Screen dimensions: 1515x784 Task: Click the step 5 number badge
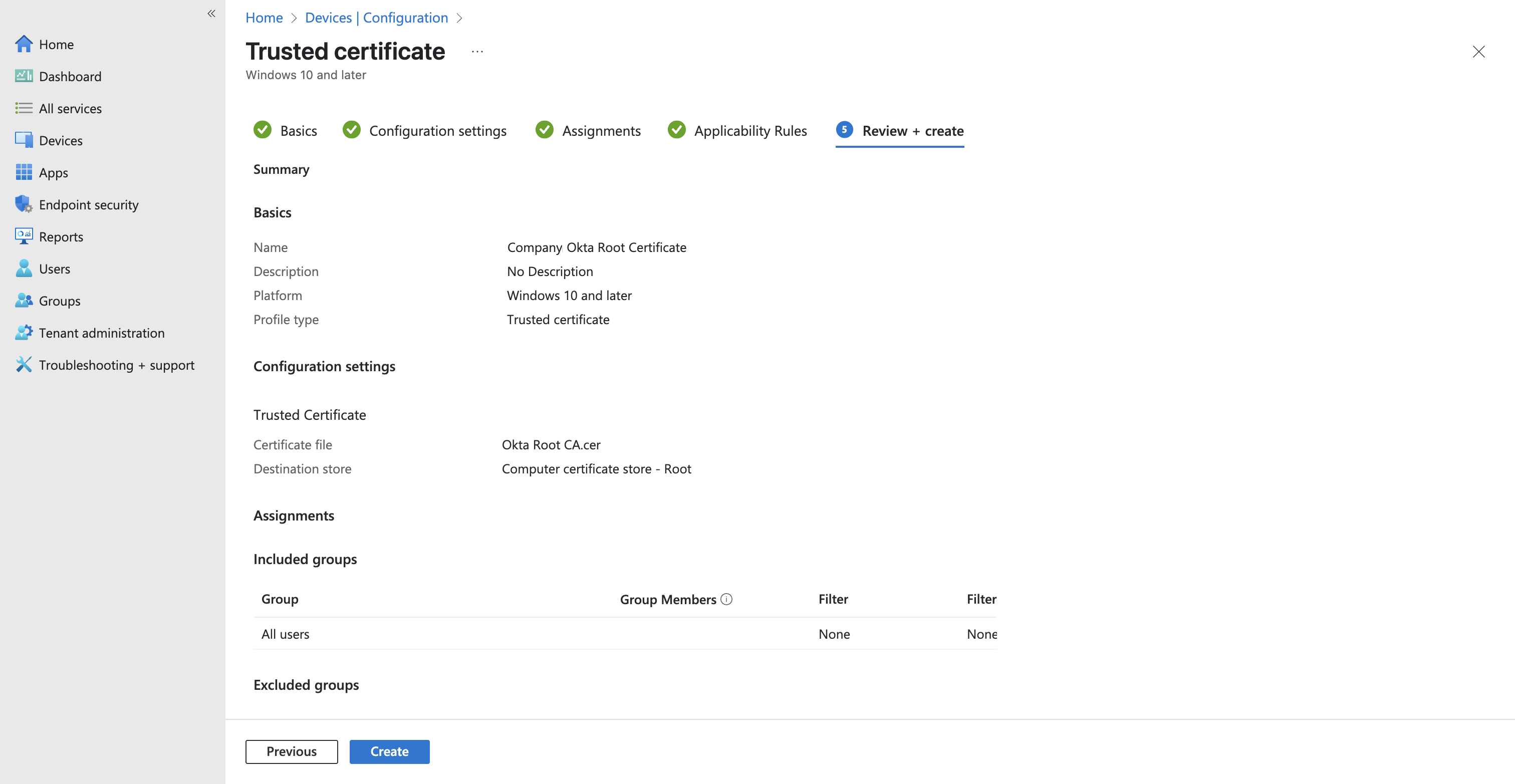[x=844, y=129]
